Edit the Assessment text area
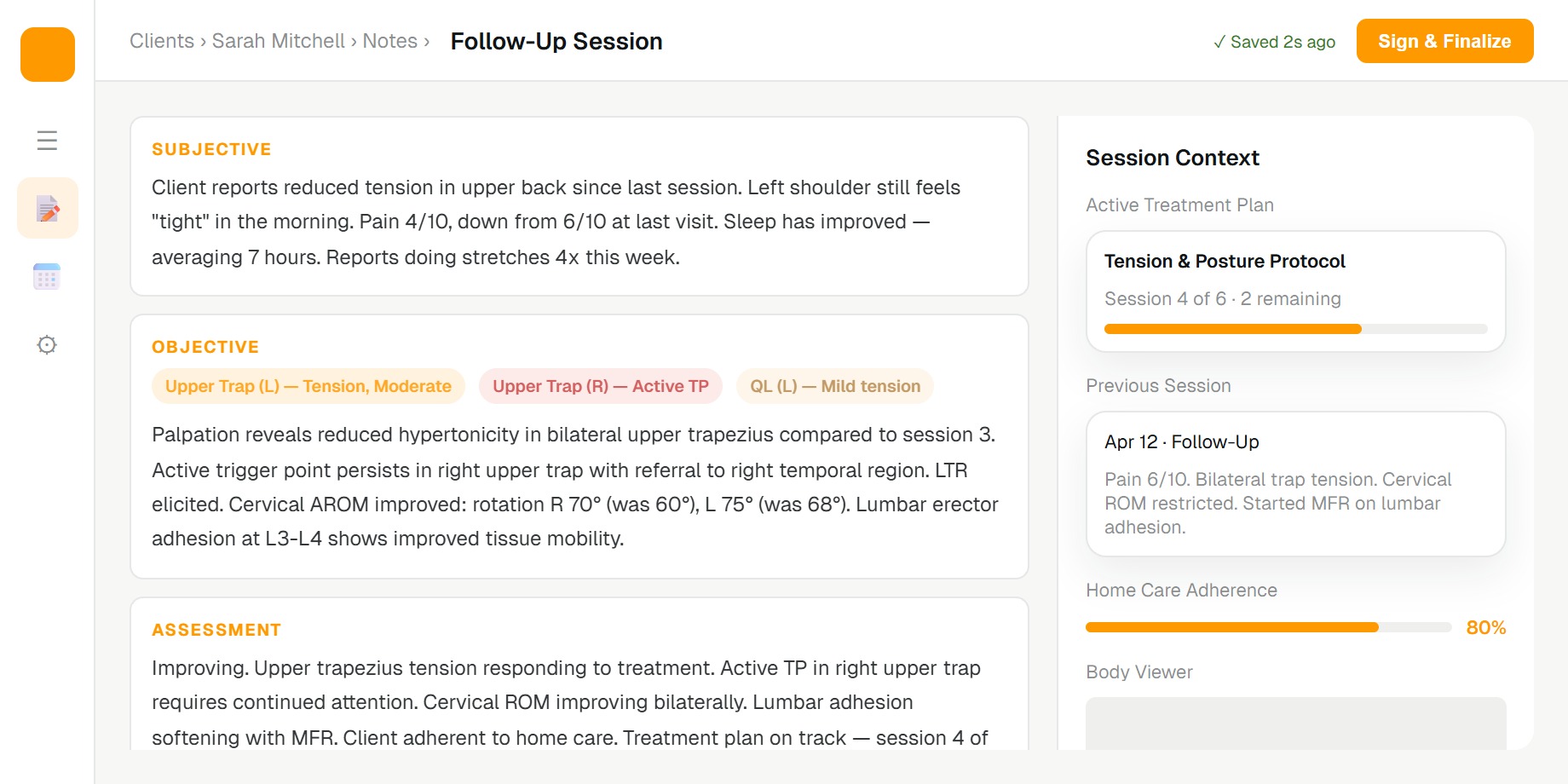Screen dimensions: 1568x784 tap(578, 702)
